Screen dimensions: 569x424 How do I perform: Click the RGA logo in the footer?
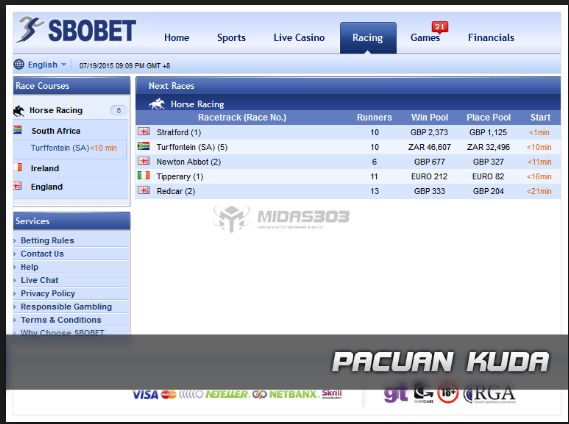point(490,394)
